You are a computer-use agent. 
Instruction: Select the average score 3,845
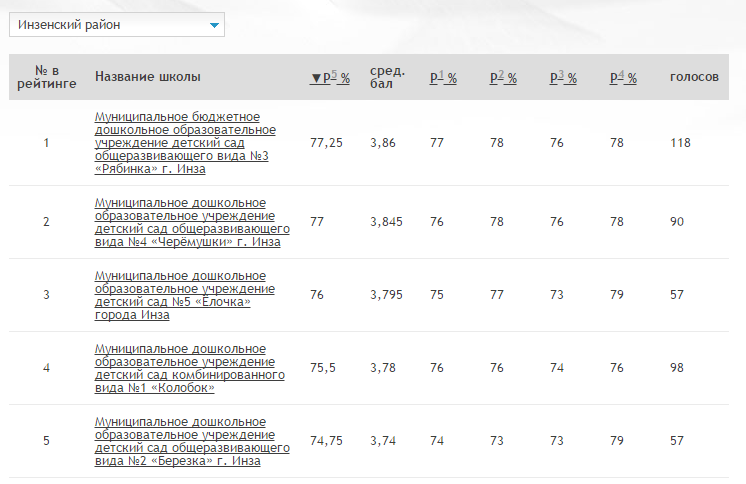(x=386, y=222)
